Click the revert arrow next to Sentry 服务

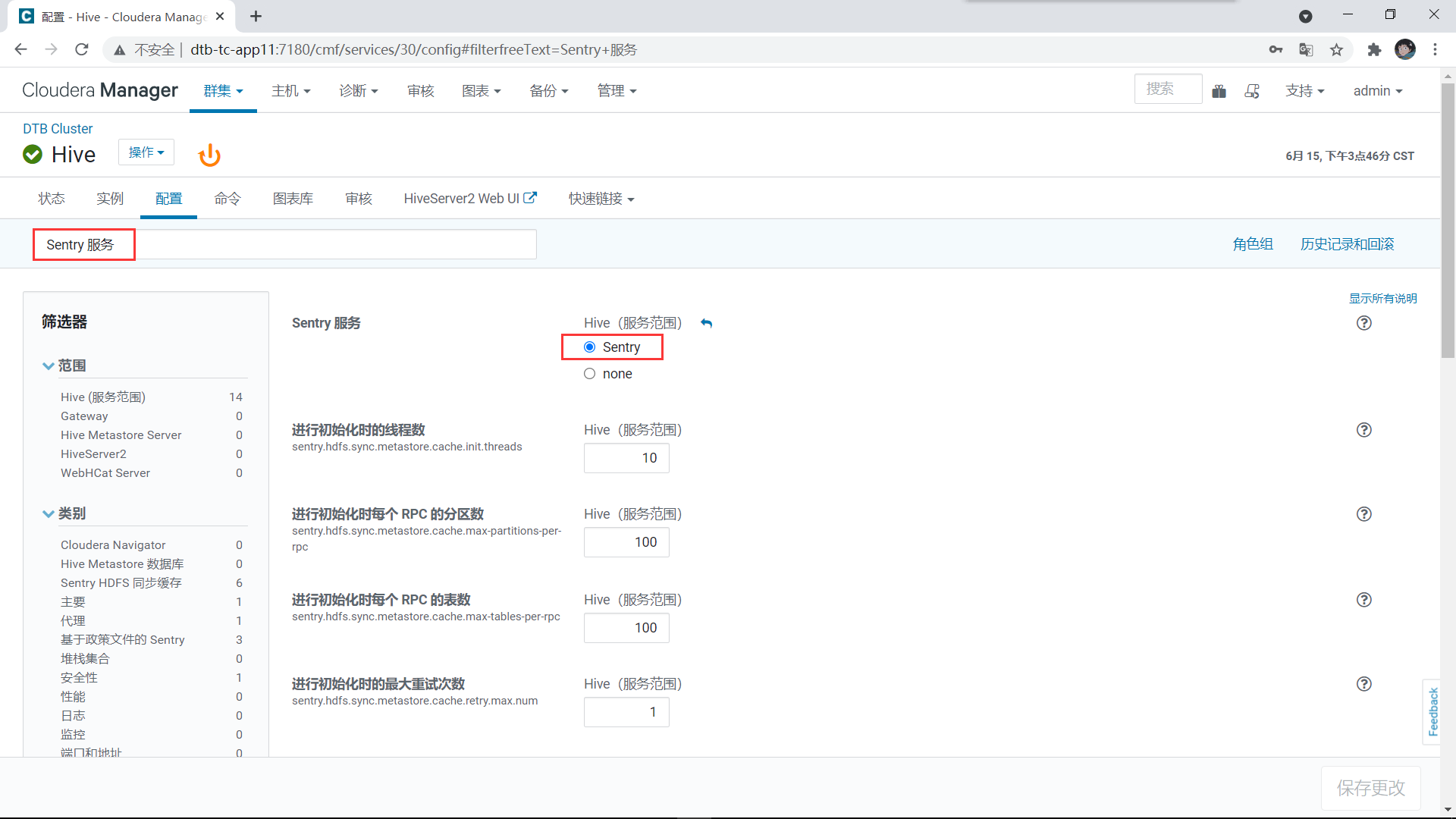[x=707, y=323]
